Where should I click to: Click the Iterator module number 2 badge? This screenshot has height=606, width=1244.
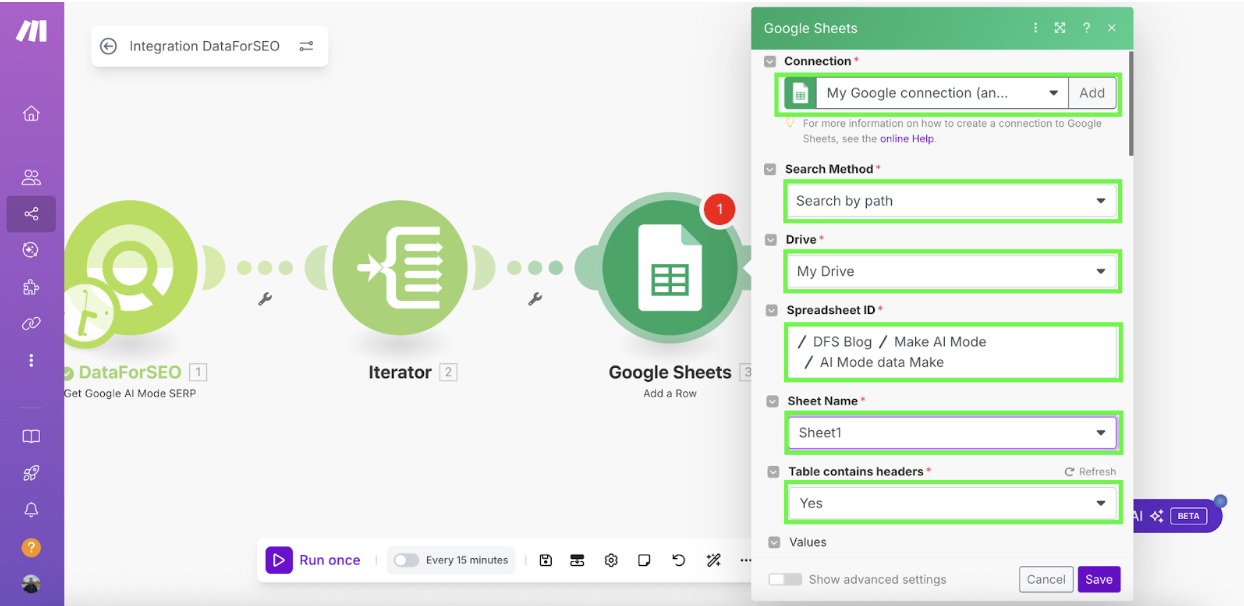448,372
